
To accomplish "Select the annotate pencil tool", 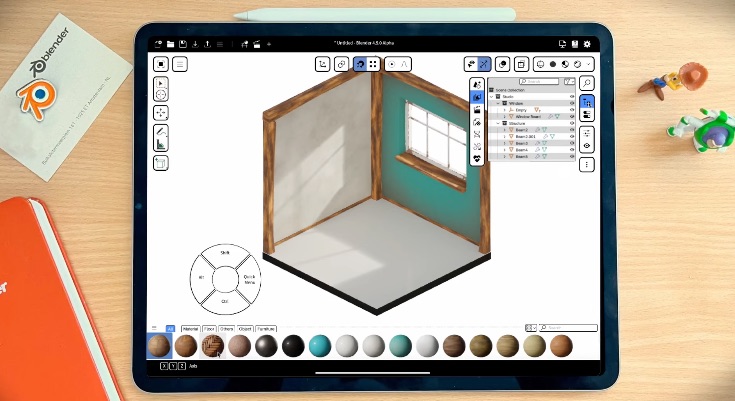I will (x=161, y=132).
